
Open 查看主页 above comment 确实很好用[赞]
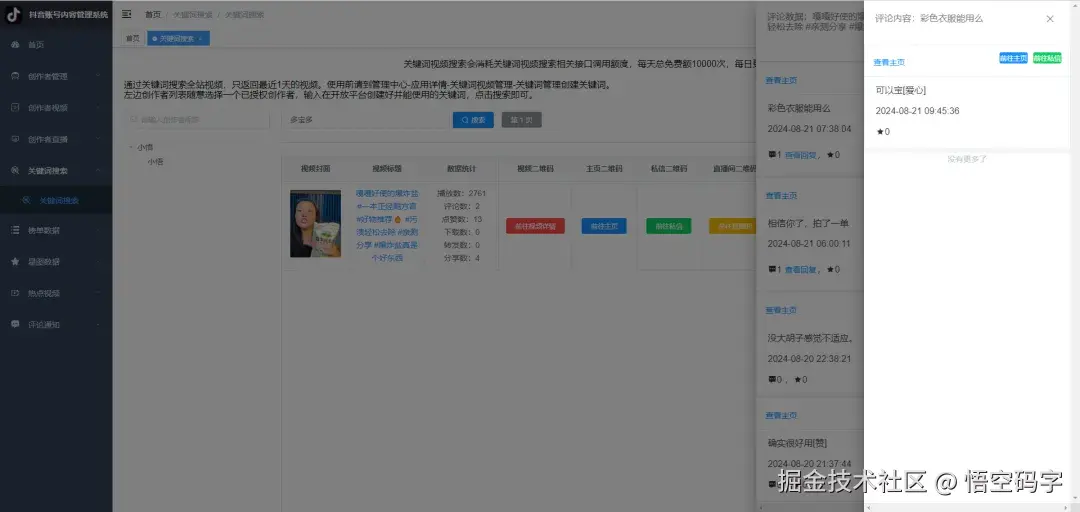[x=781, y=416]
